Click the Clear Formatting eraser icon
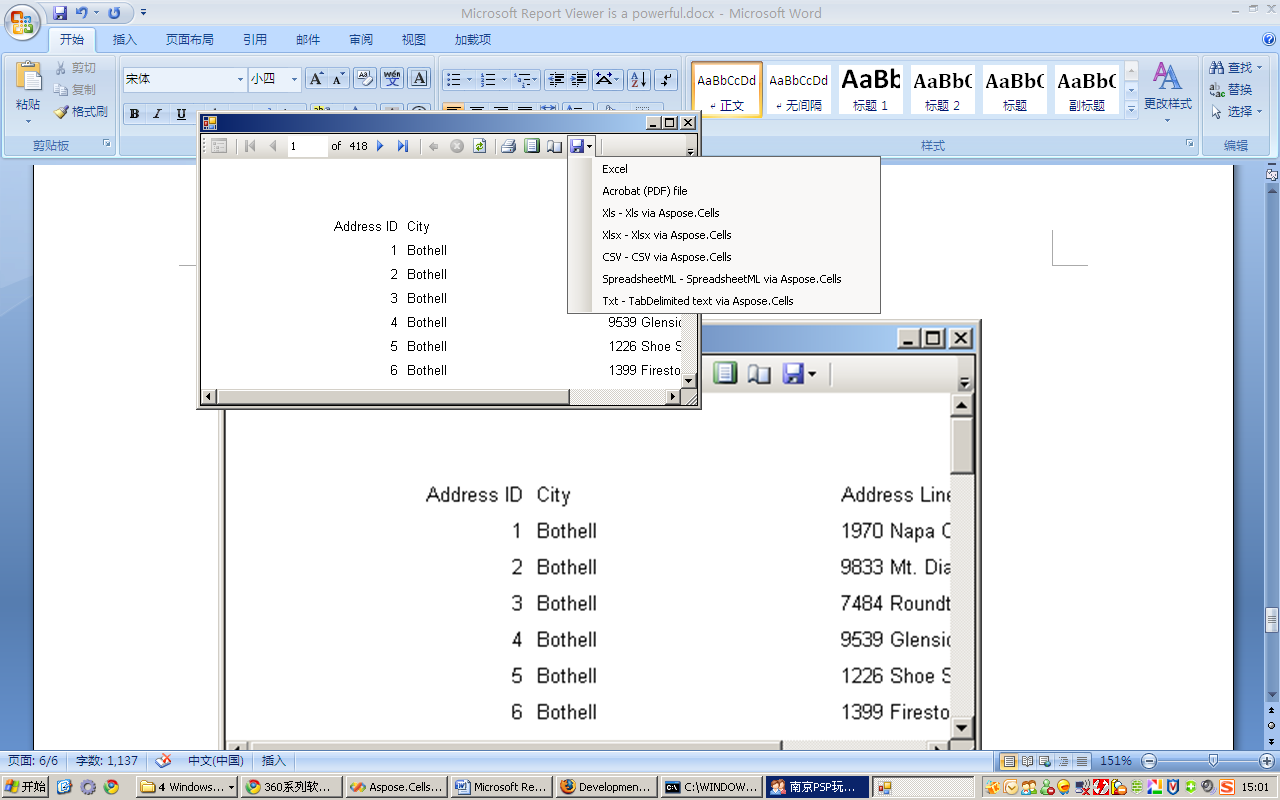The height and width of the screenshot is (800, 1280). pyautogui.click(x=365, y=79)
